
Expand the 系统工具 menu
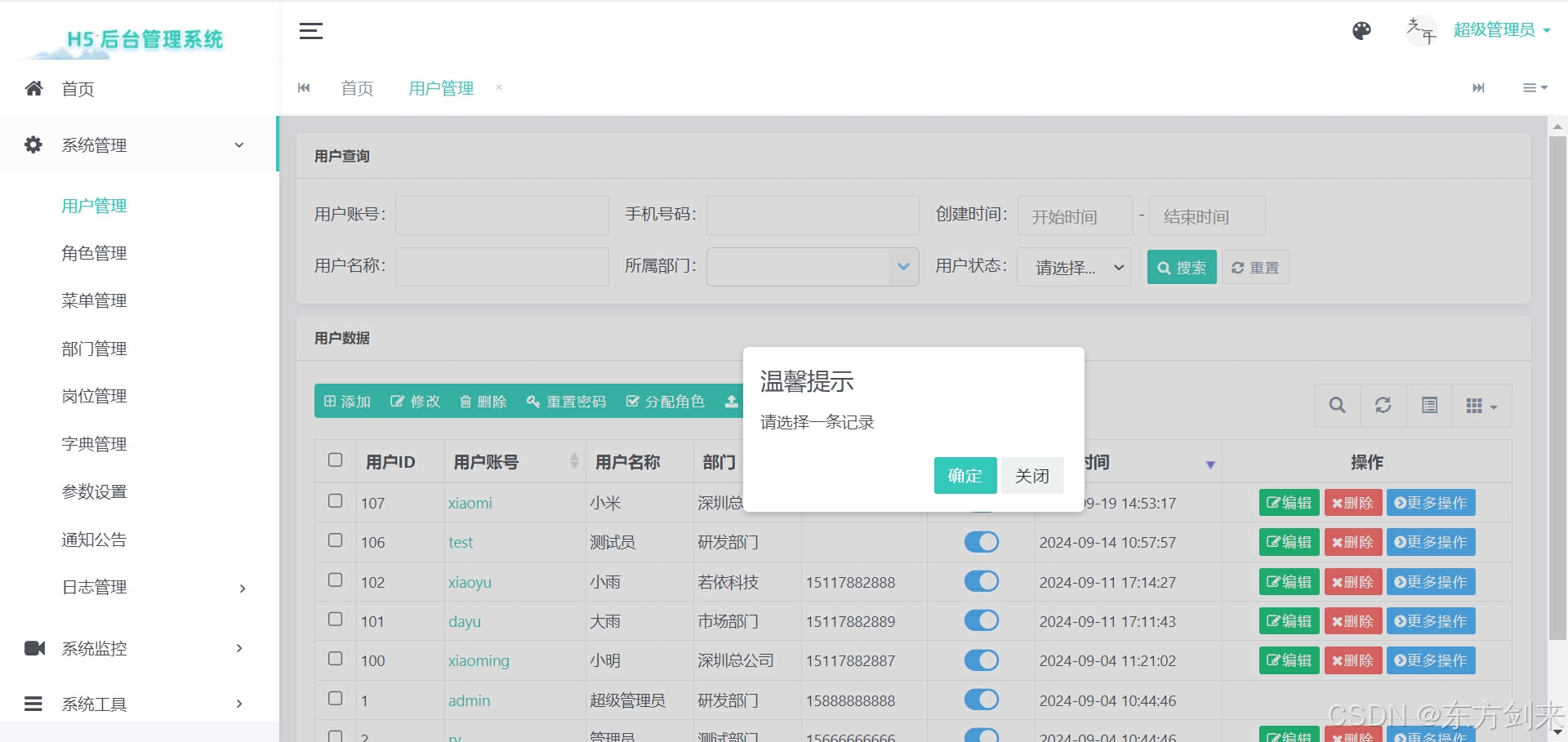[x=139, y=704]
